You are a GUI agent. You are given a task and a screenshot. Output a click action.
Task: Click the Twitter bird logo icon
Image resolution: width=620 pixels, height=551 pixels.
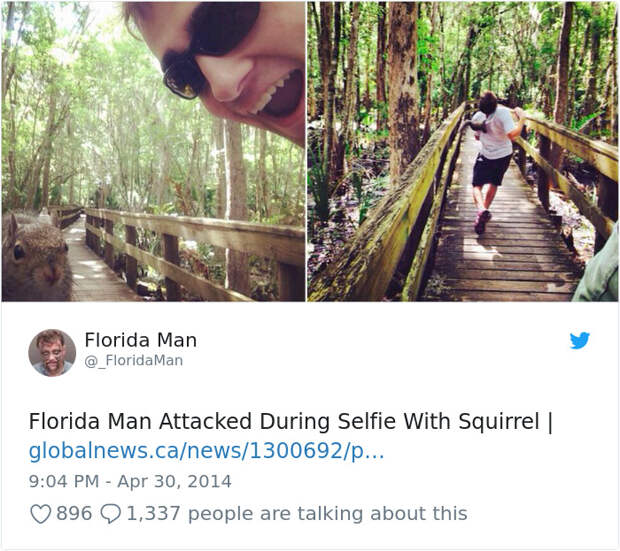[580, 341]
